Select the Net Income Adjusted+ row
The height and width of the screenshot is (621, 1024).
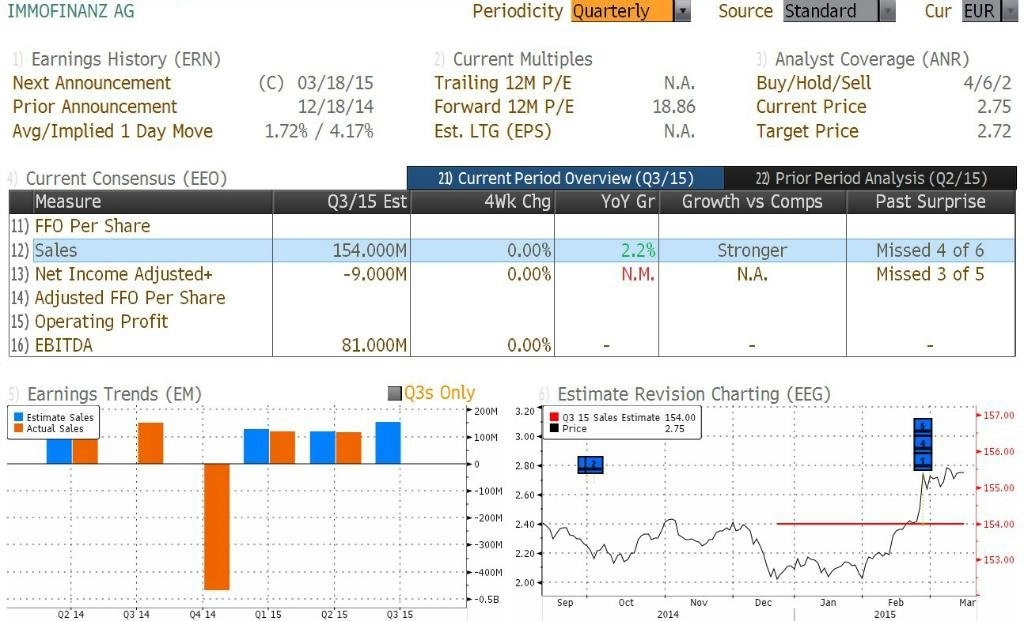coord(512,274)
